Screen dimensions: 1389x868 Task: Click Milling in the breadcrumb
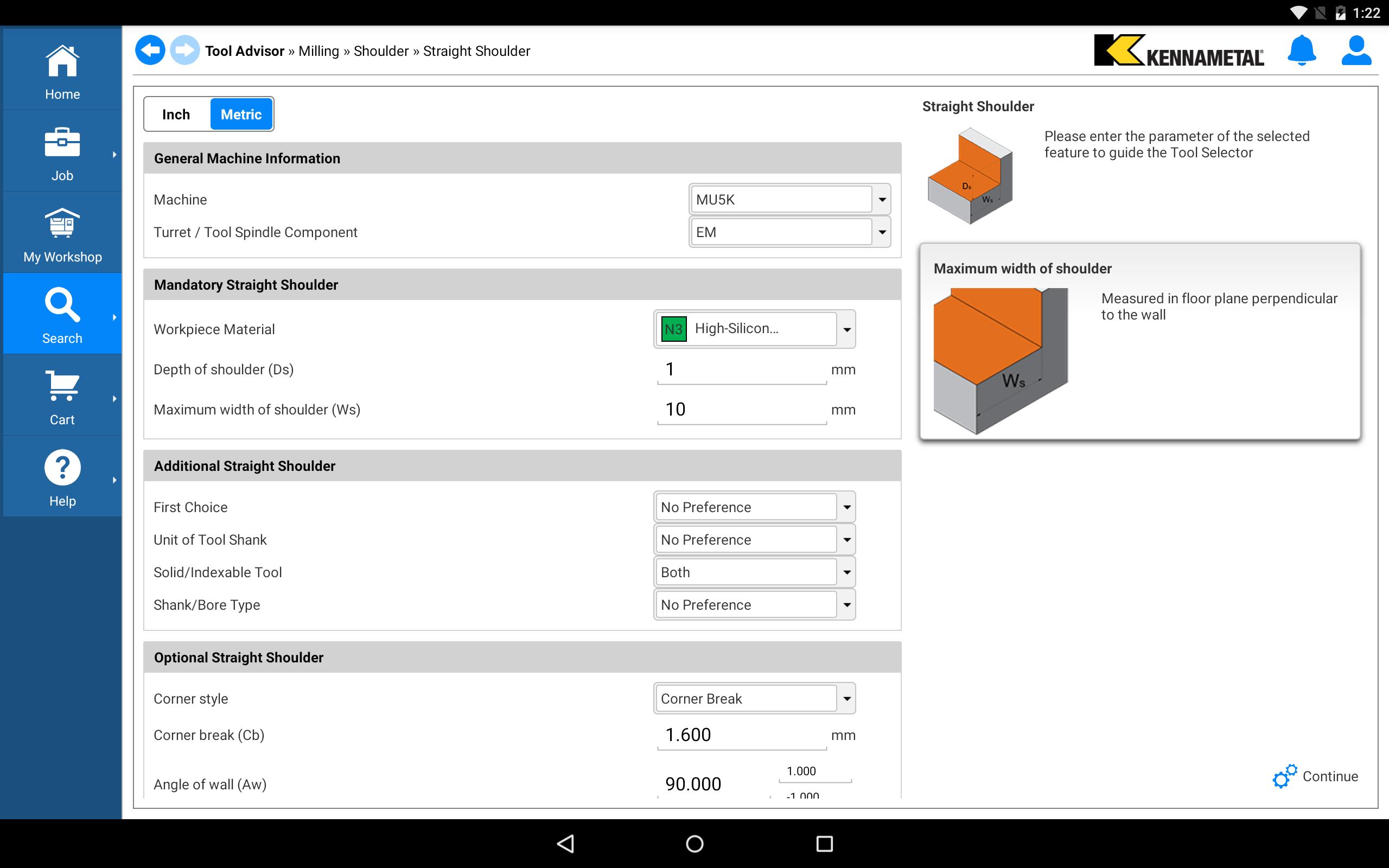pyautogui.click(x=318, y=51)
